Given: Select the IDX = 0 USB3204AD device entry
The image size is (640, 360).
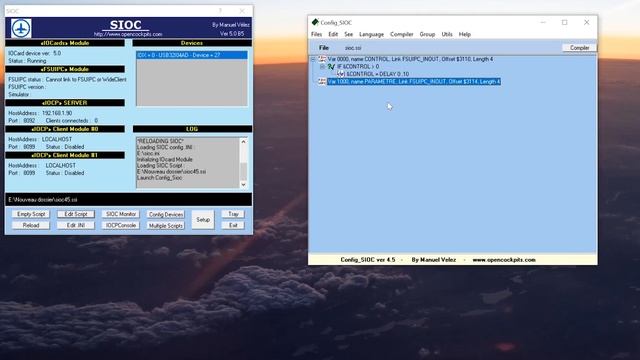Looking at the screenshot, I should [191, 55].
